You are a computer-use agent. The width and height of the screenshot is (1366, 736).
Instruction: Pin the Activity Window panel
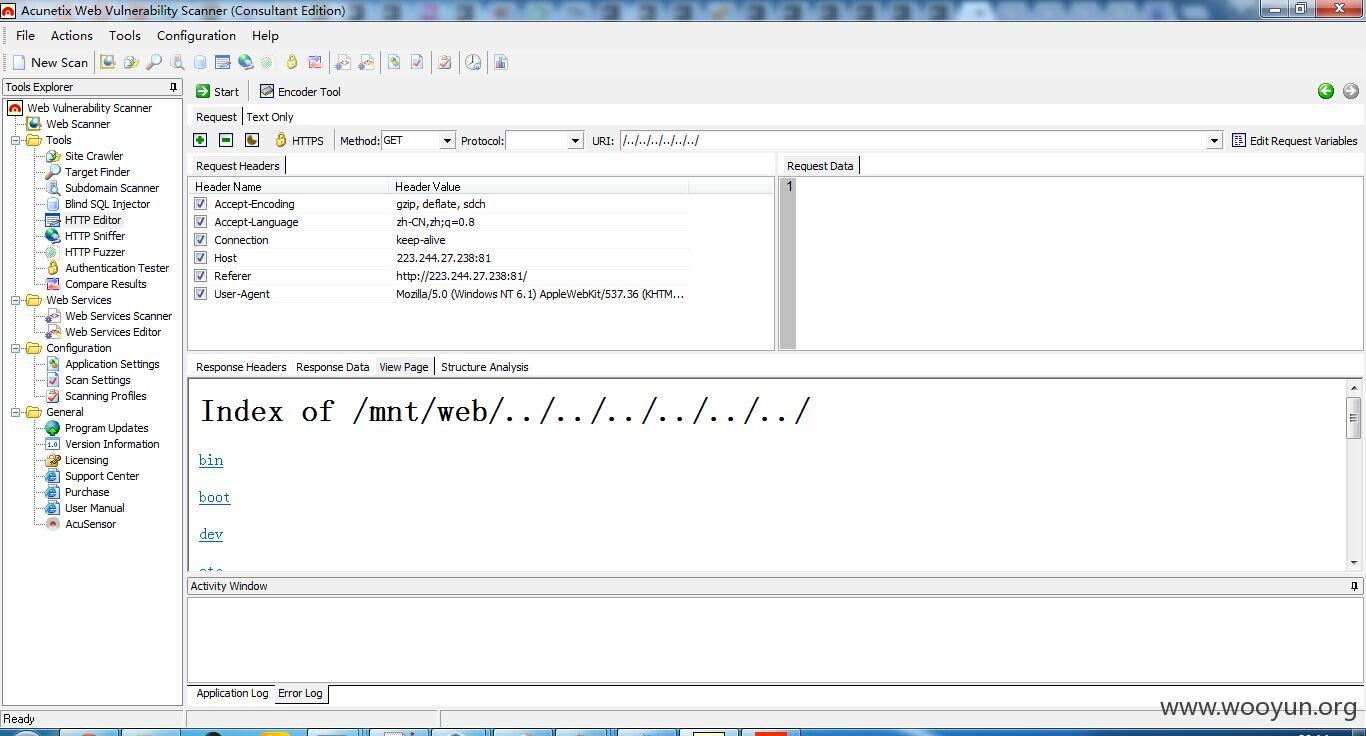[1355, 586]
